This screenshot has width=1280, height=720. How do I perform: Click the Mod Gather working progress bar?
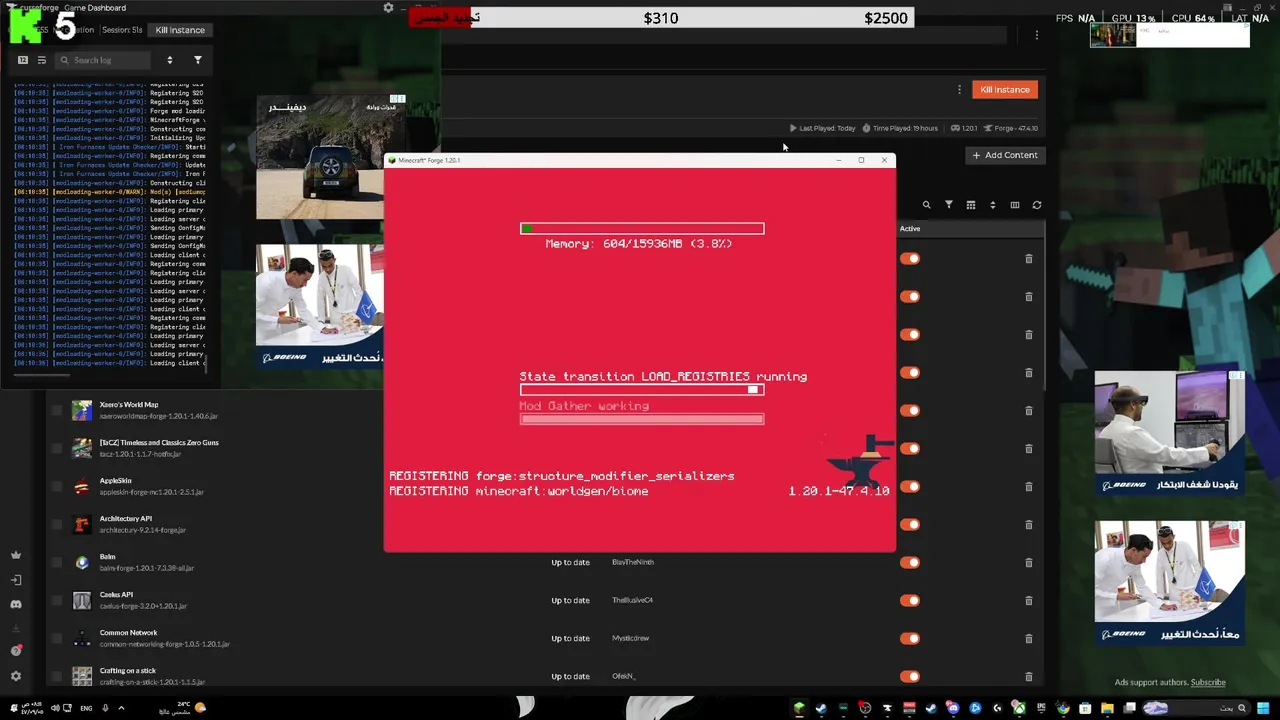click(x=642, y=419)
